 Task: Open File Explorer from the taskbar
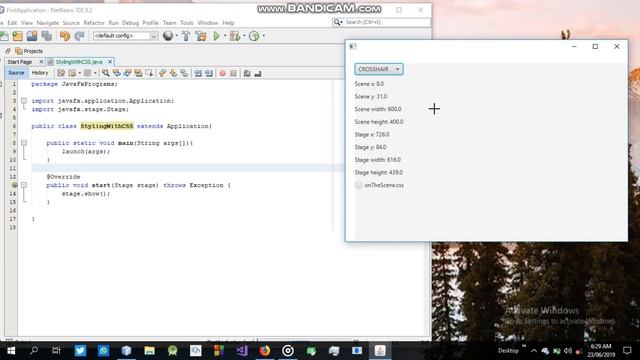coord(149,351)
